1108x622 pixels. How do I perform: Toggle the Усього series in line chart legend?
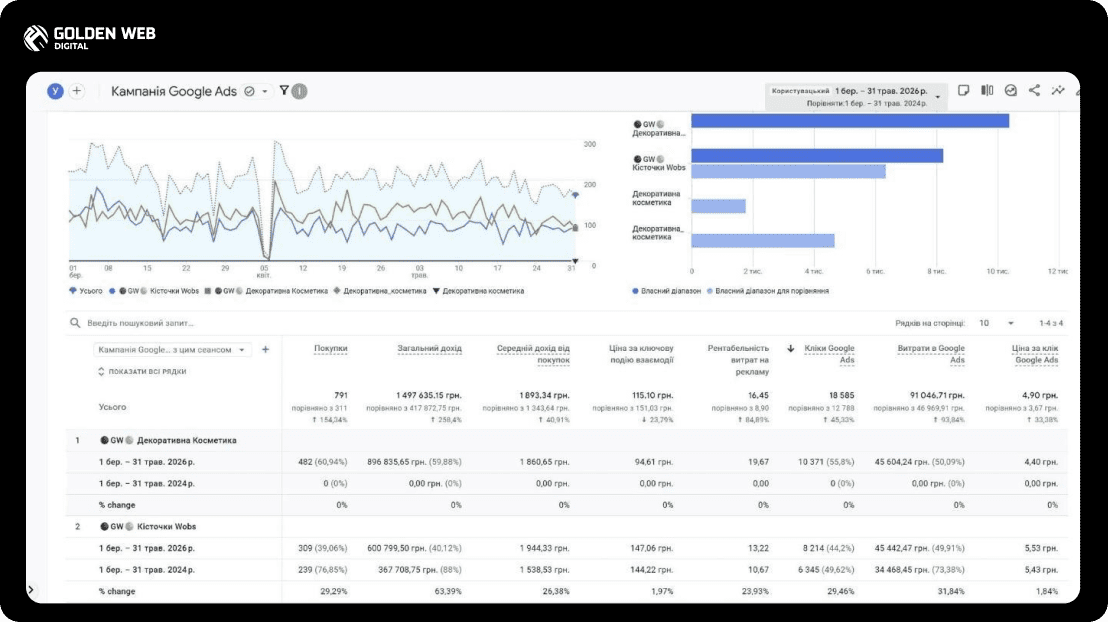[x=86, y=291]
